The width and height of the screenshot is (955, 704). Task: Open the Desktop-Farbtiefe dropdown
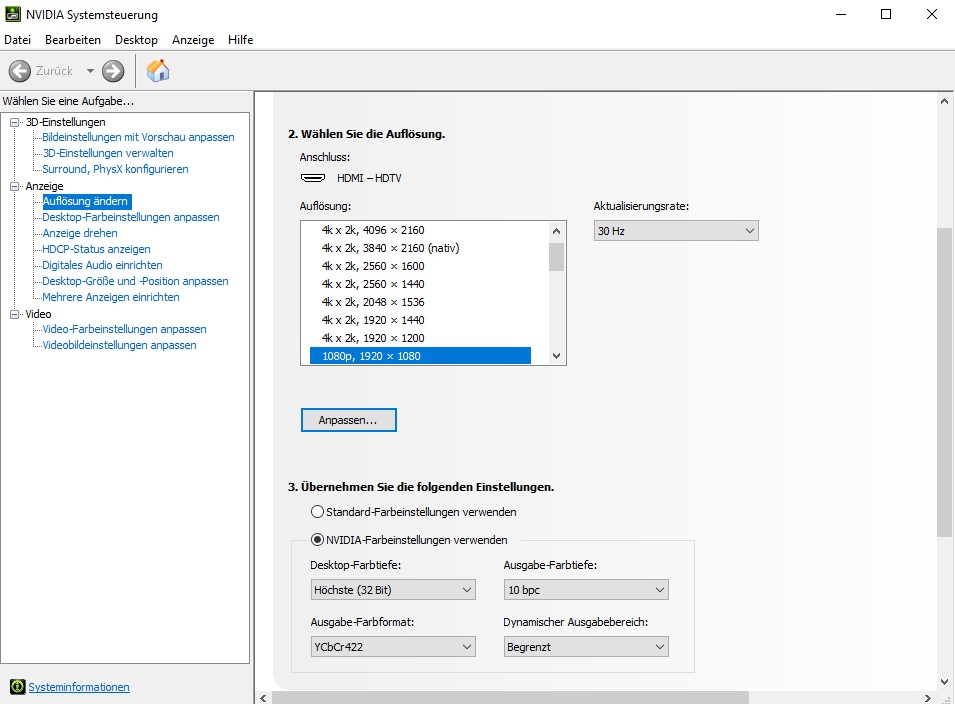(x=393, y=590)
